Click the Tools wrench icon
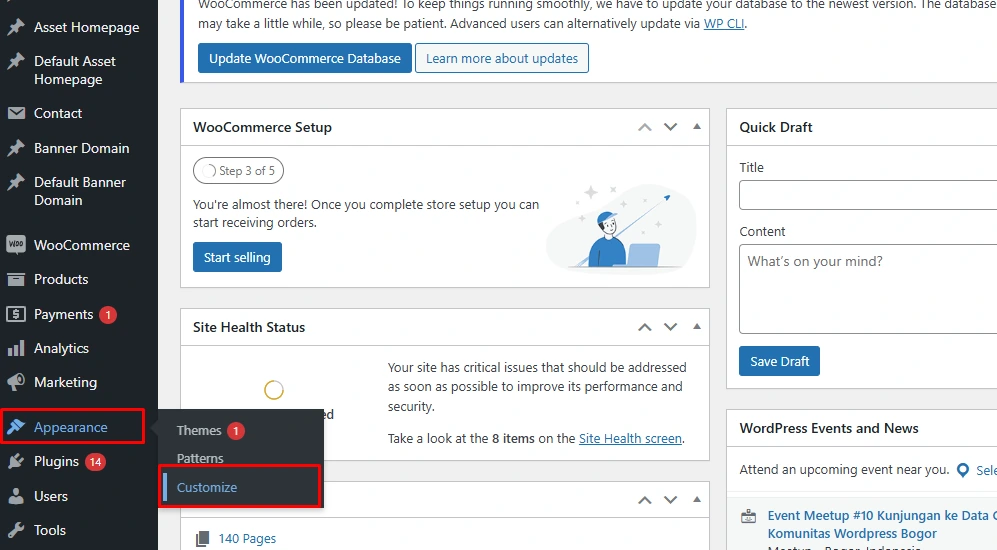Image resolution: width=997 pixels, height=550 pixels. [x=16, y=530]
